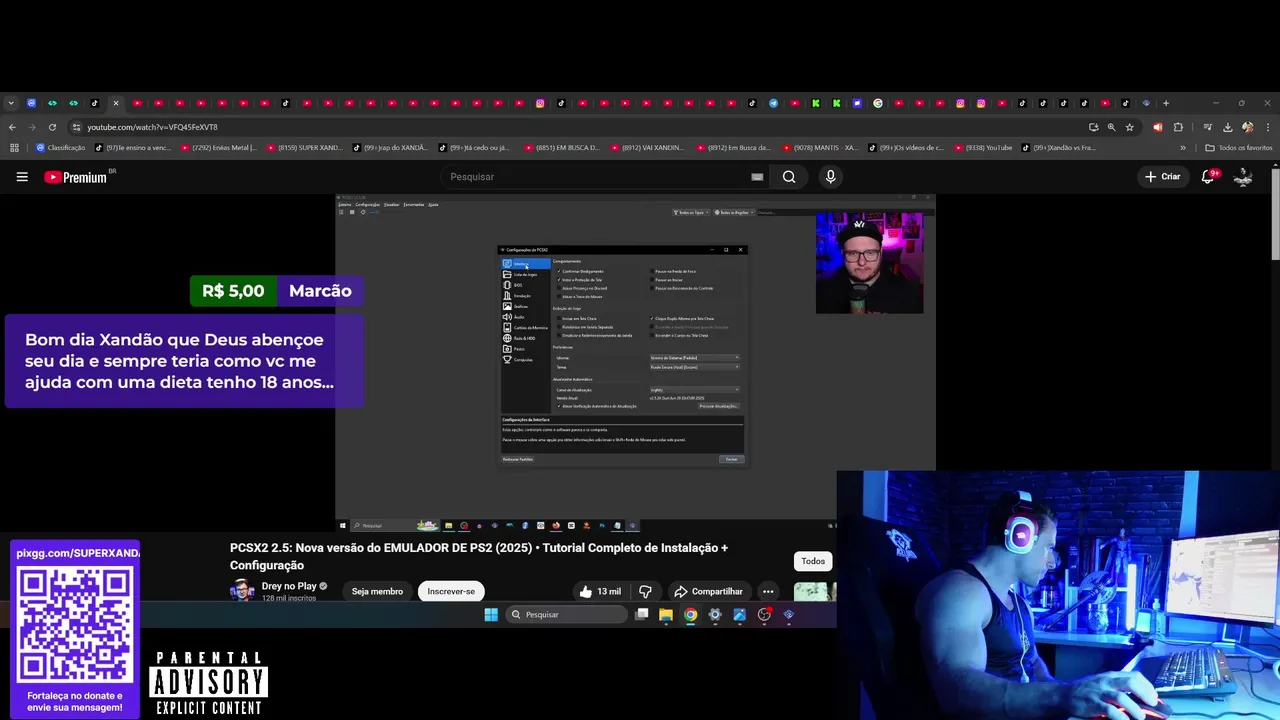Screen dimensions: 1280x720
Task: Enable Pausar ao Iniciar checkbox
Action: [x=652, y=280]
